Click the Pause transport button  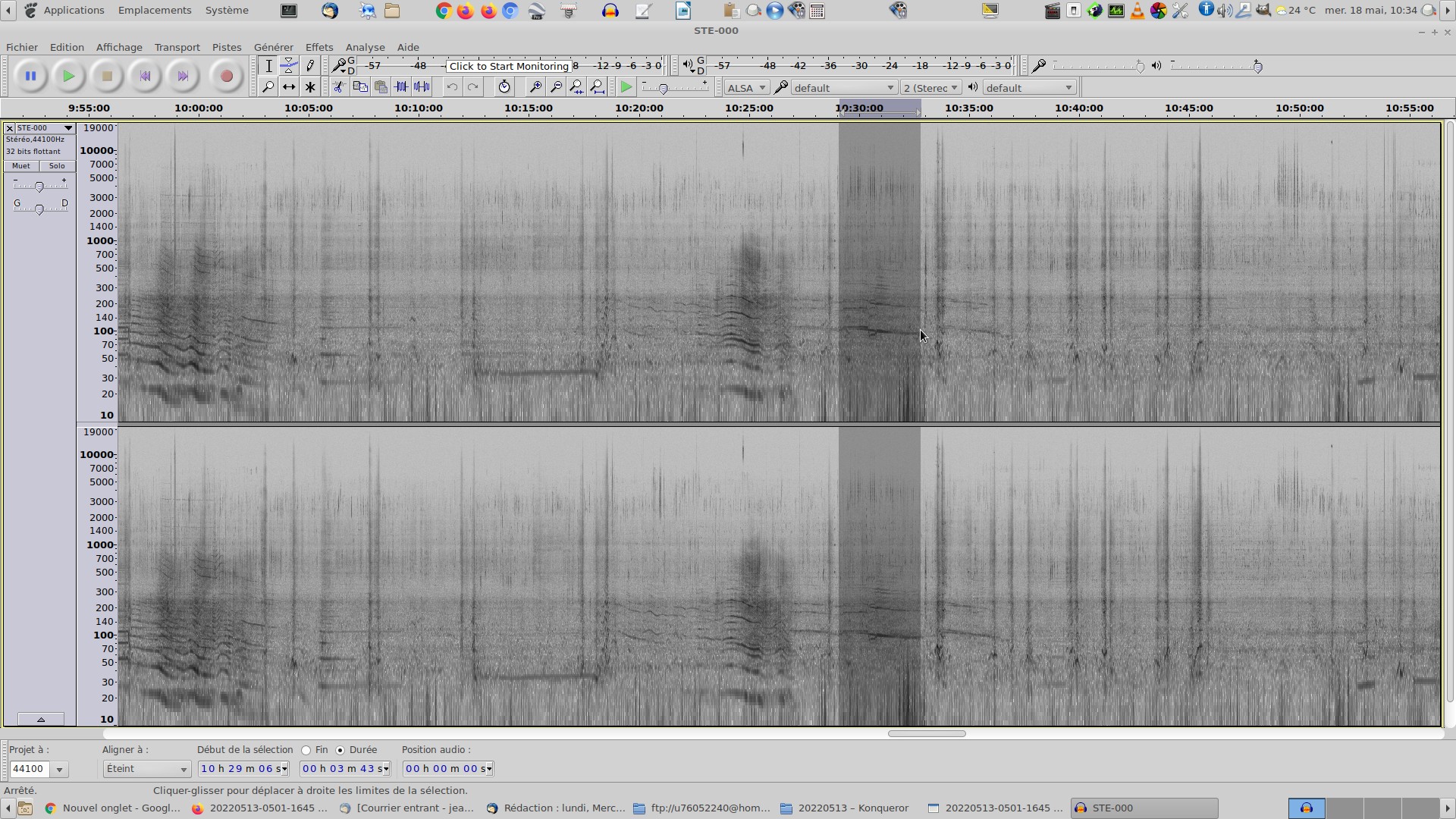coord(30,76)
